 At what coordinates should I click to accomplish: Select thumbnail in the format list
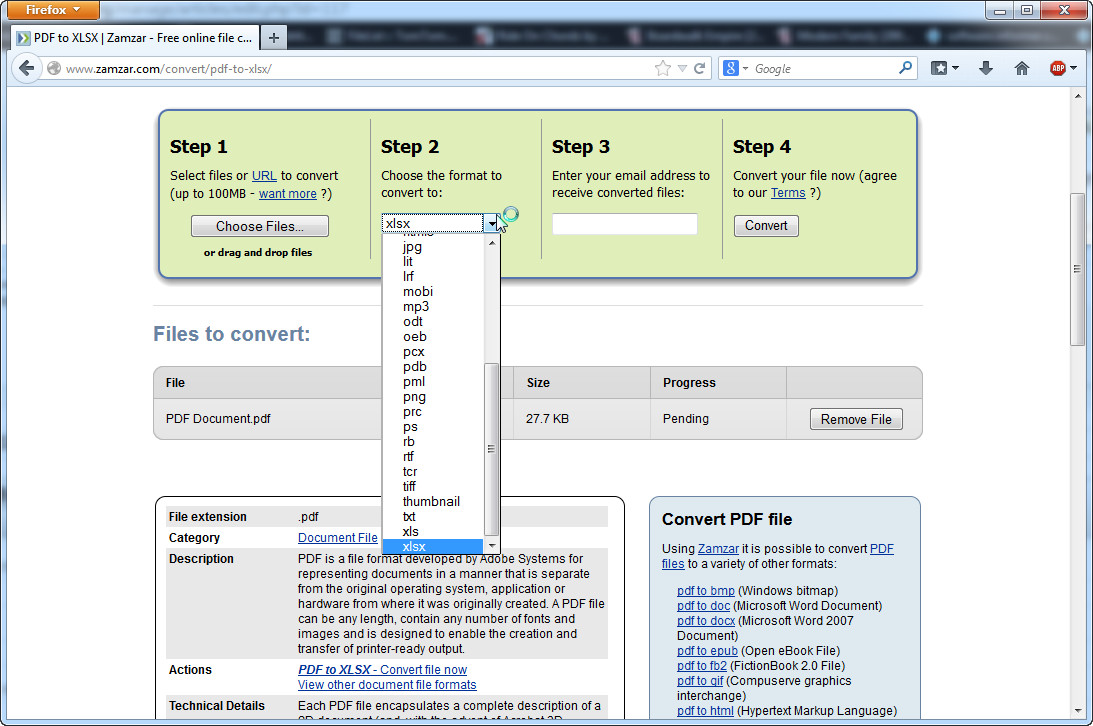pyautogui.click(x=431, y=502)
